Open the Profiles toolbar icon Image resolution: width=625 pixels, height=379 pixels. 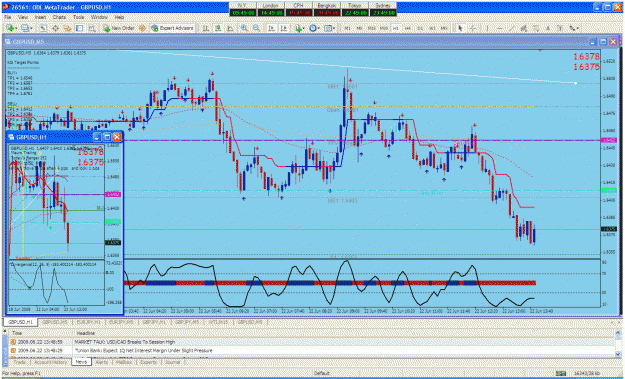click(x=26, y=28)
